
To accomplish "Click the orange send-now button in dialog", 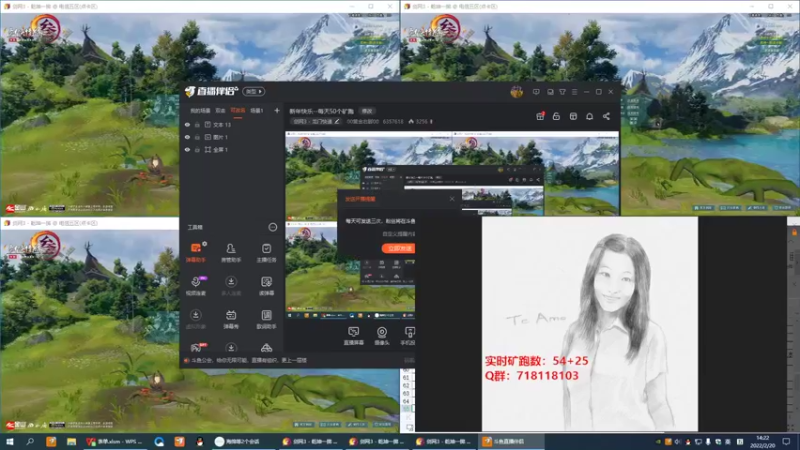I will 398,248.
